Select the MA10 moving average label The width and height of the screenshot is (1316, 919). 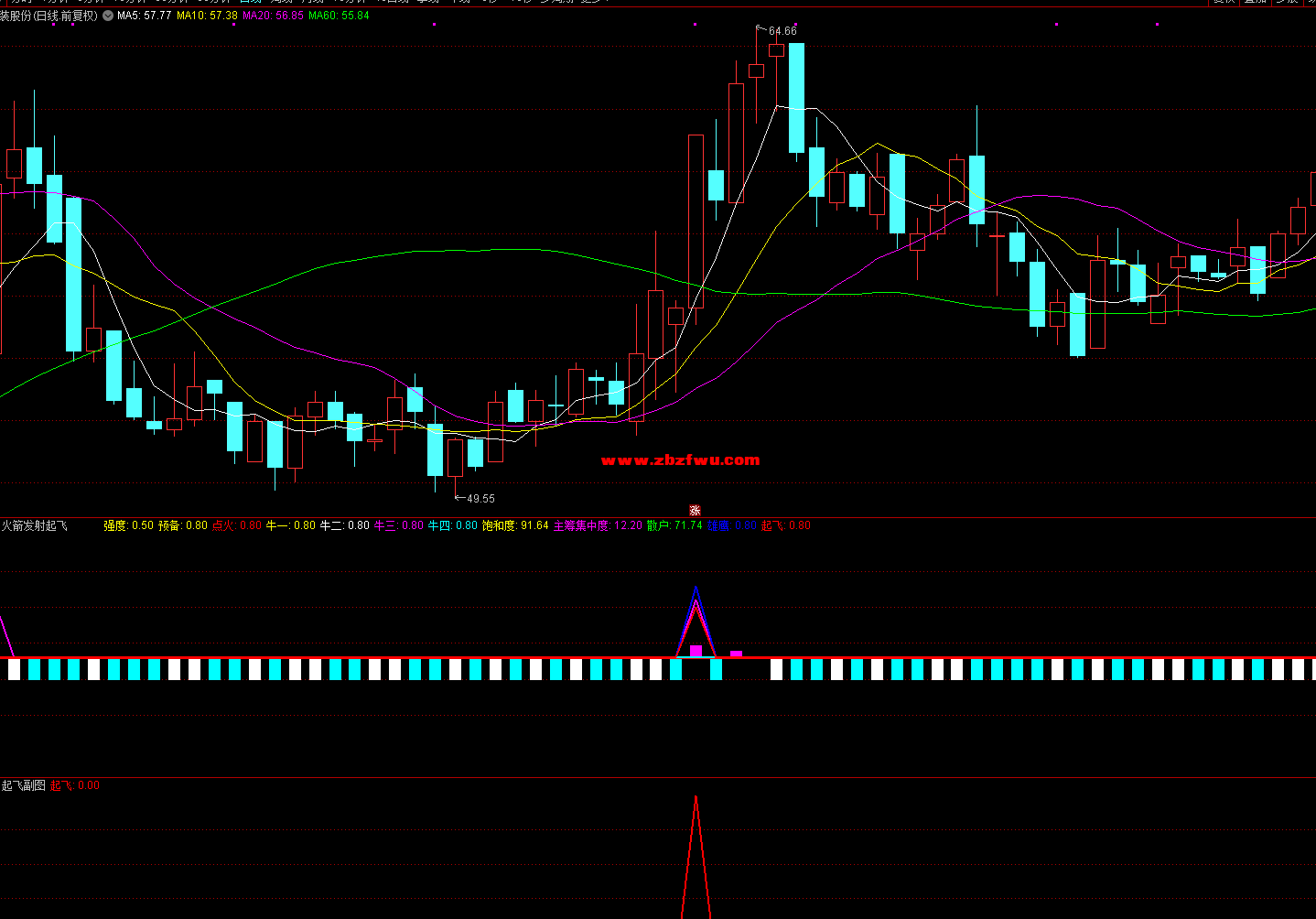click(x=207, y=16)
